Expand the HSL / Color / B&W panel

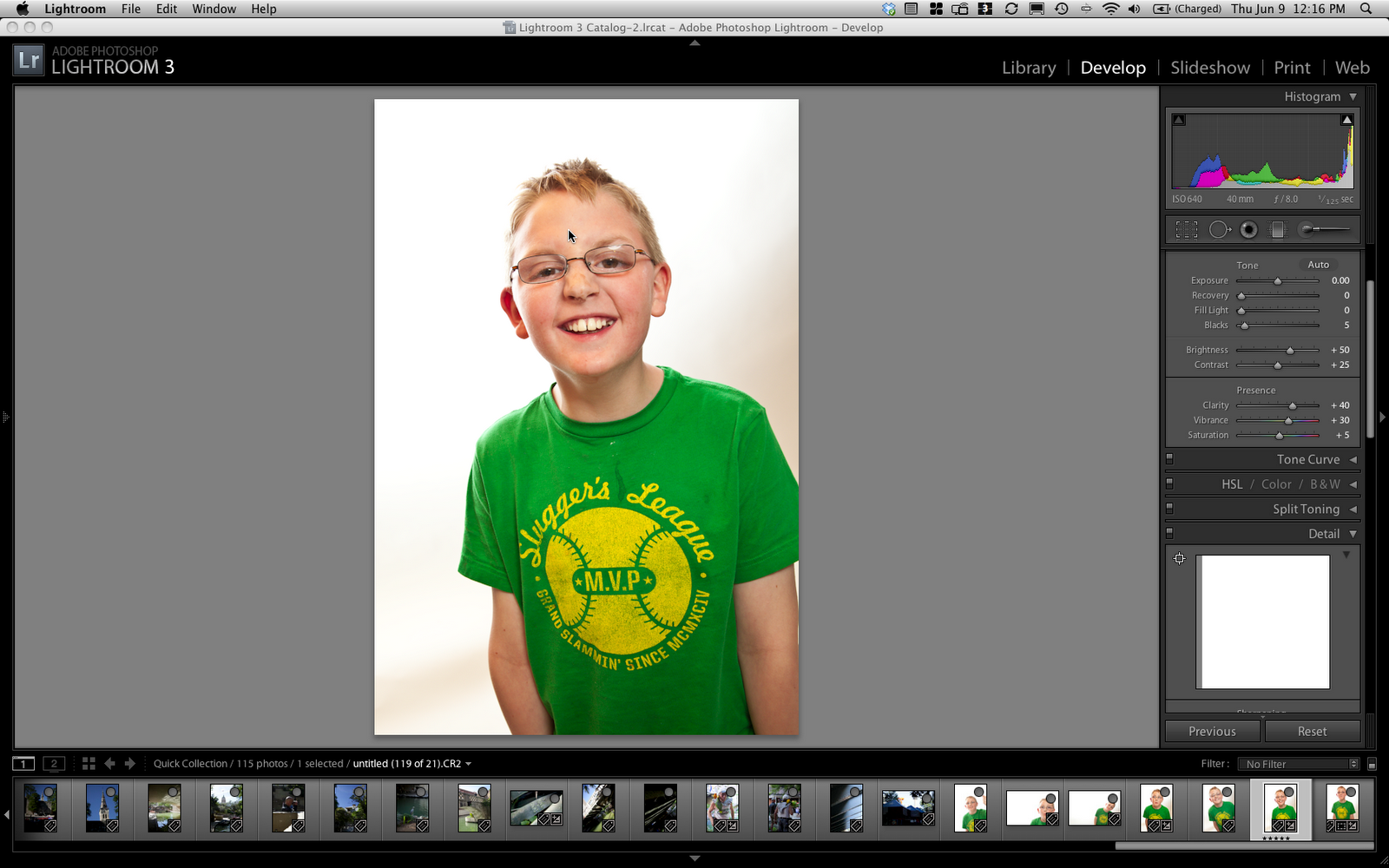[x=1353, y=484]
